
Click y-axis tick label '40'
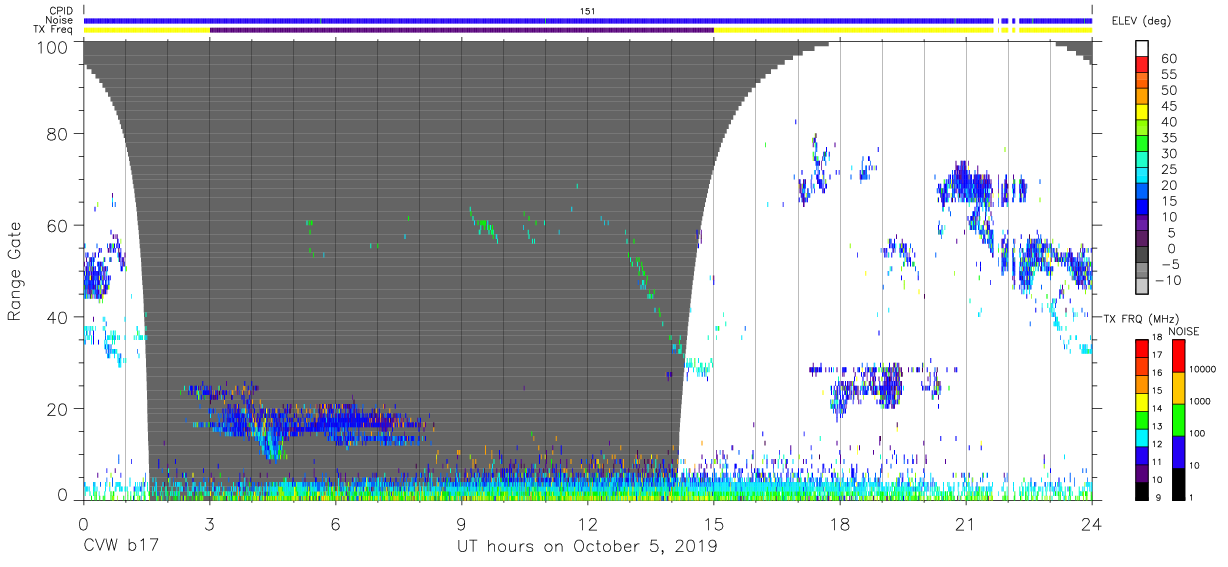point(58,317)
